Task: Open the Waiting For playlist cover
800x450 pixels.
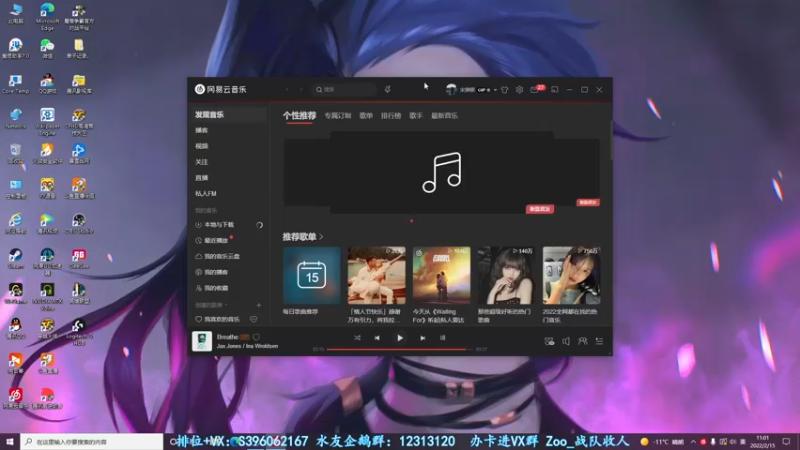Action: pyautogui.click(x=441, y=276)
